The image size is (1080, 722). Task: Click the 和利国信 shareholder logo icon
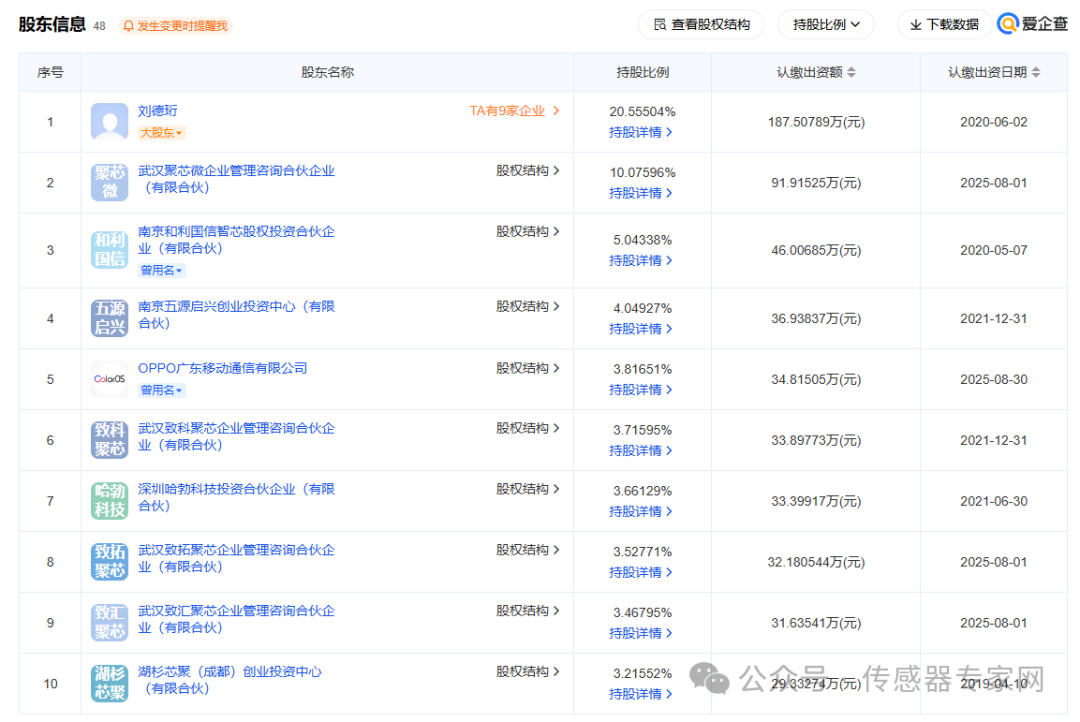point(109,250)
